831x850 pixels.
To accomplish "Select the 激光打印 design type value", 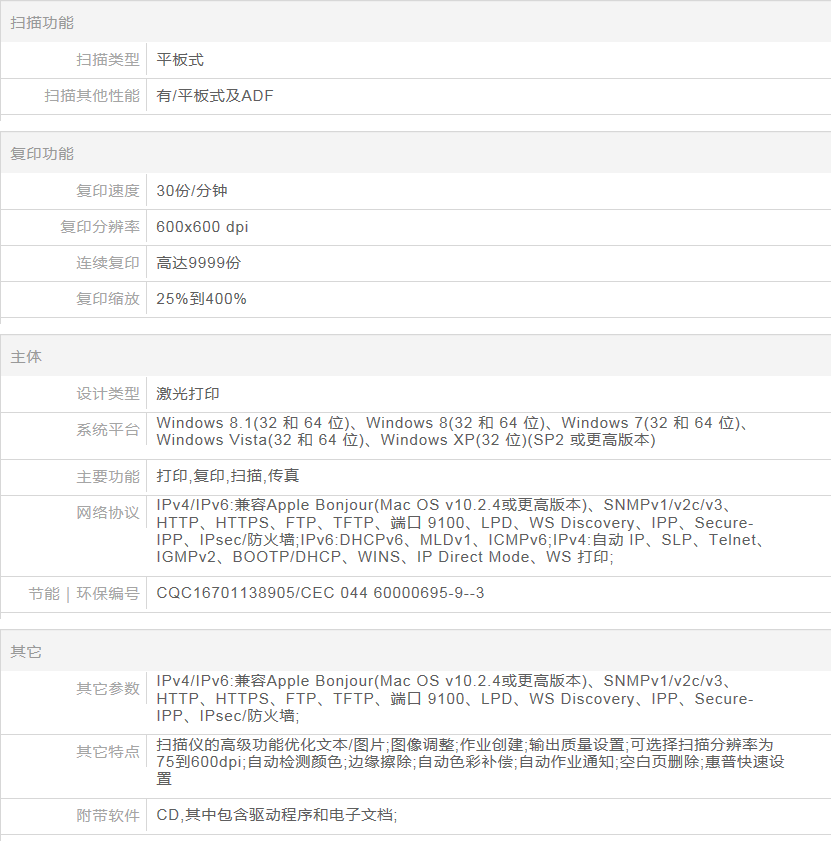I will 188,394.
